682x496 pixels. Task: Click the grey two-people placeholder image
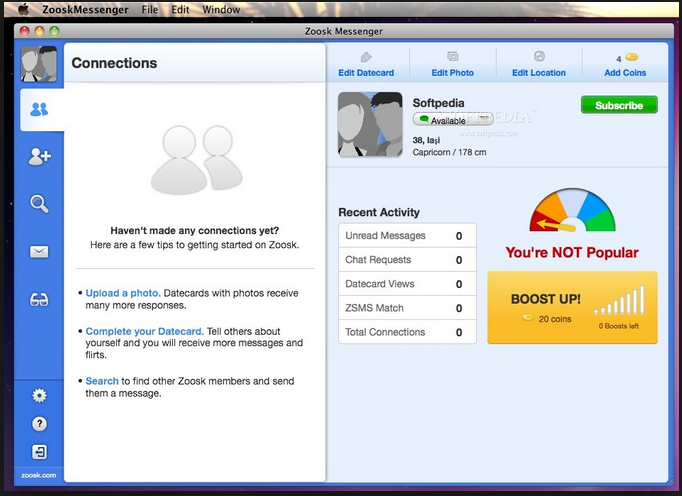pos(197,160)
